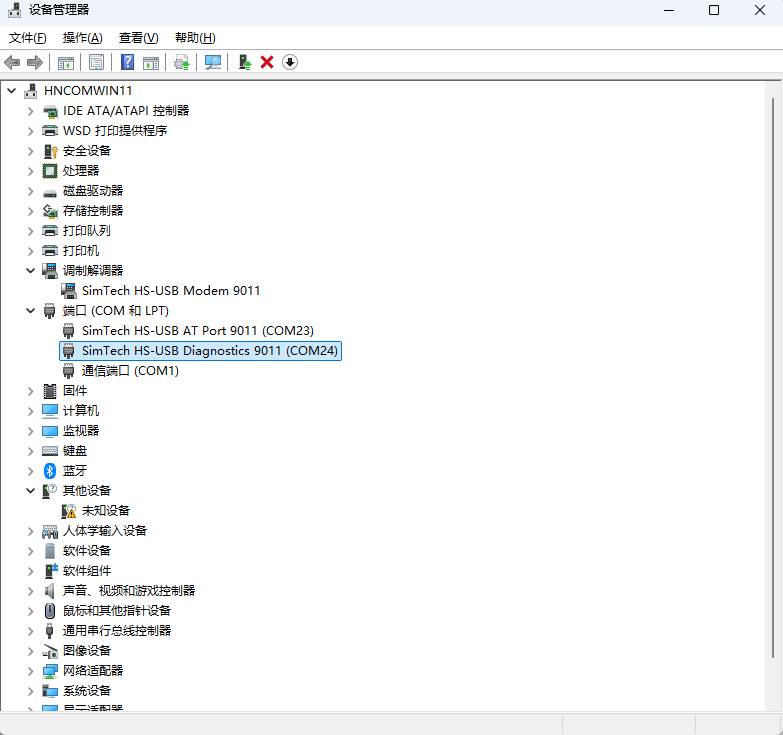
Task: Expand the 网络适配器 category
Action: [x=30, y=670]
